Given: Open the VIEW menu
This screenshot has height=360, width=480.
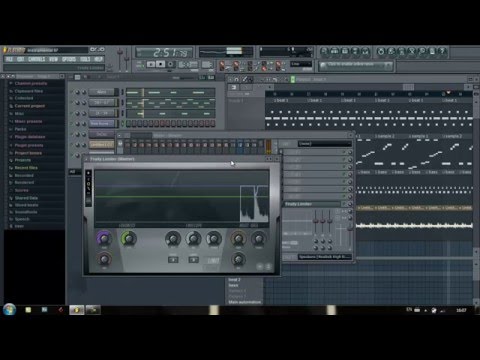Looking at the screenshot, I should click(x=53, y=59).
